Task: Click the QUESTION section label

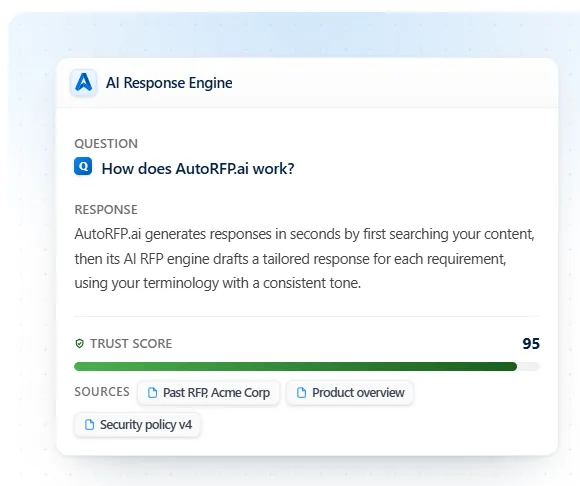Action: tap(106, 144)
